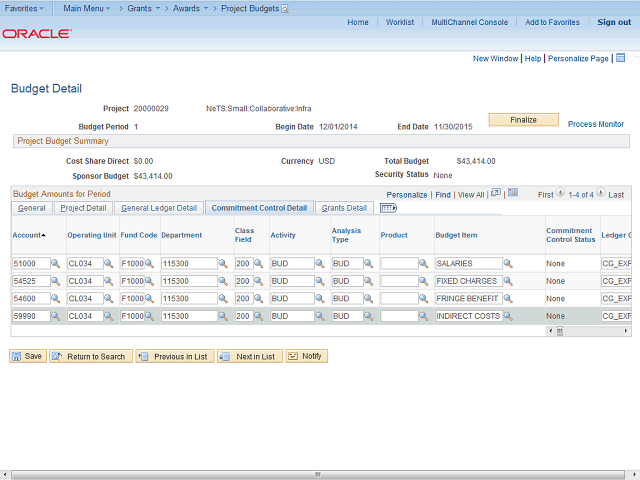Open the Process Monitor link

click(x=596, y=124)
